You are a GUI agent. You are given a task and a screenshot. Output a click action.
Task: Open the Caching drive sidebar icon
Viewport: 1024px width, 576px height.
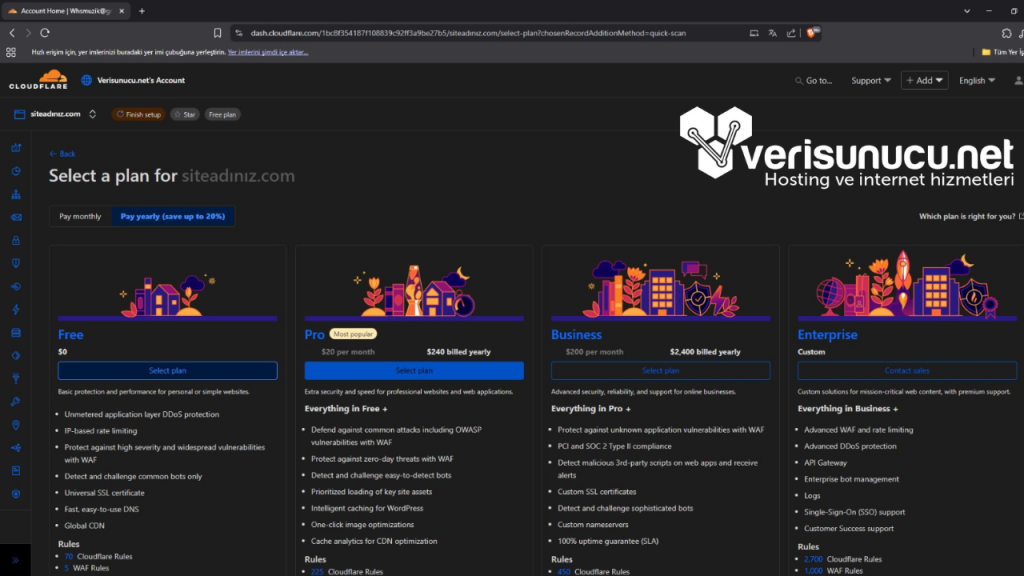(16, 333)
